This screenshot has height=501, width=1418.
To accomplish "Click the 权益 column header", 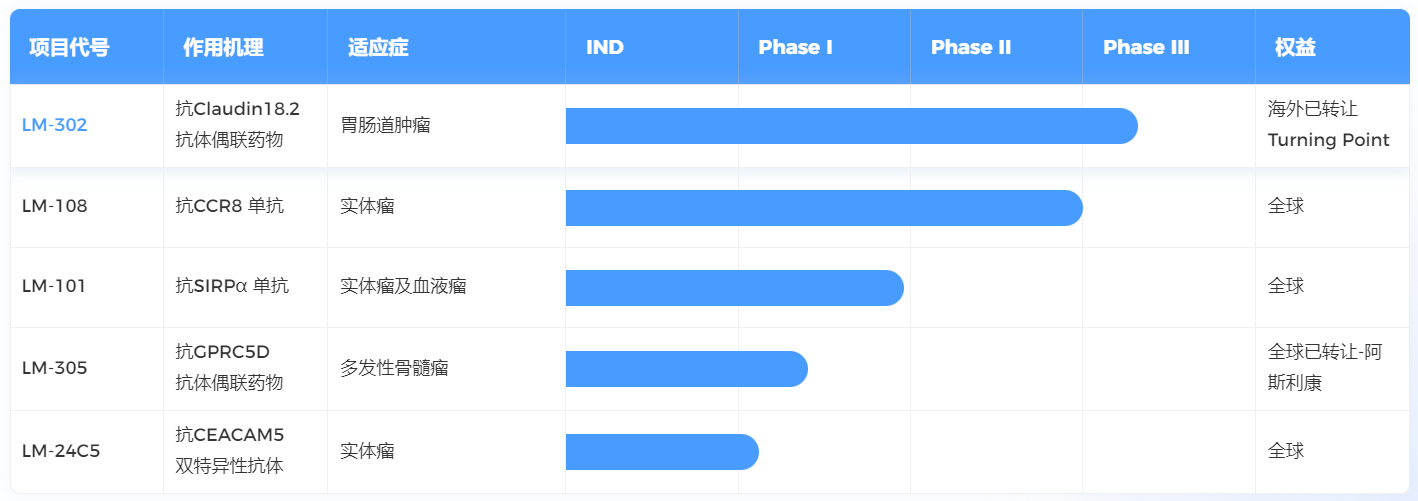I will [x=1295, y=48].
